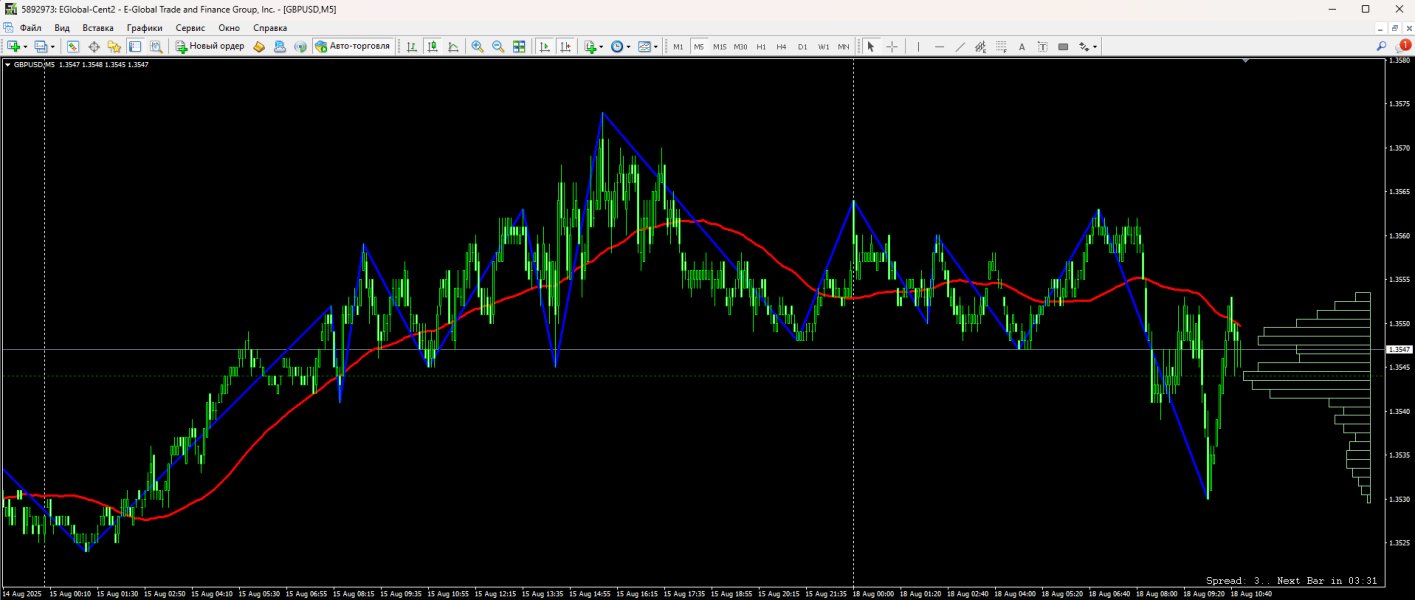Viewport: 1415px width, 600px height.
Task: Toggle the chart auto-scroll button
Action: pyautogui.click(x=544, y=47)
